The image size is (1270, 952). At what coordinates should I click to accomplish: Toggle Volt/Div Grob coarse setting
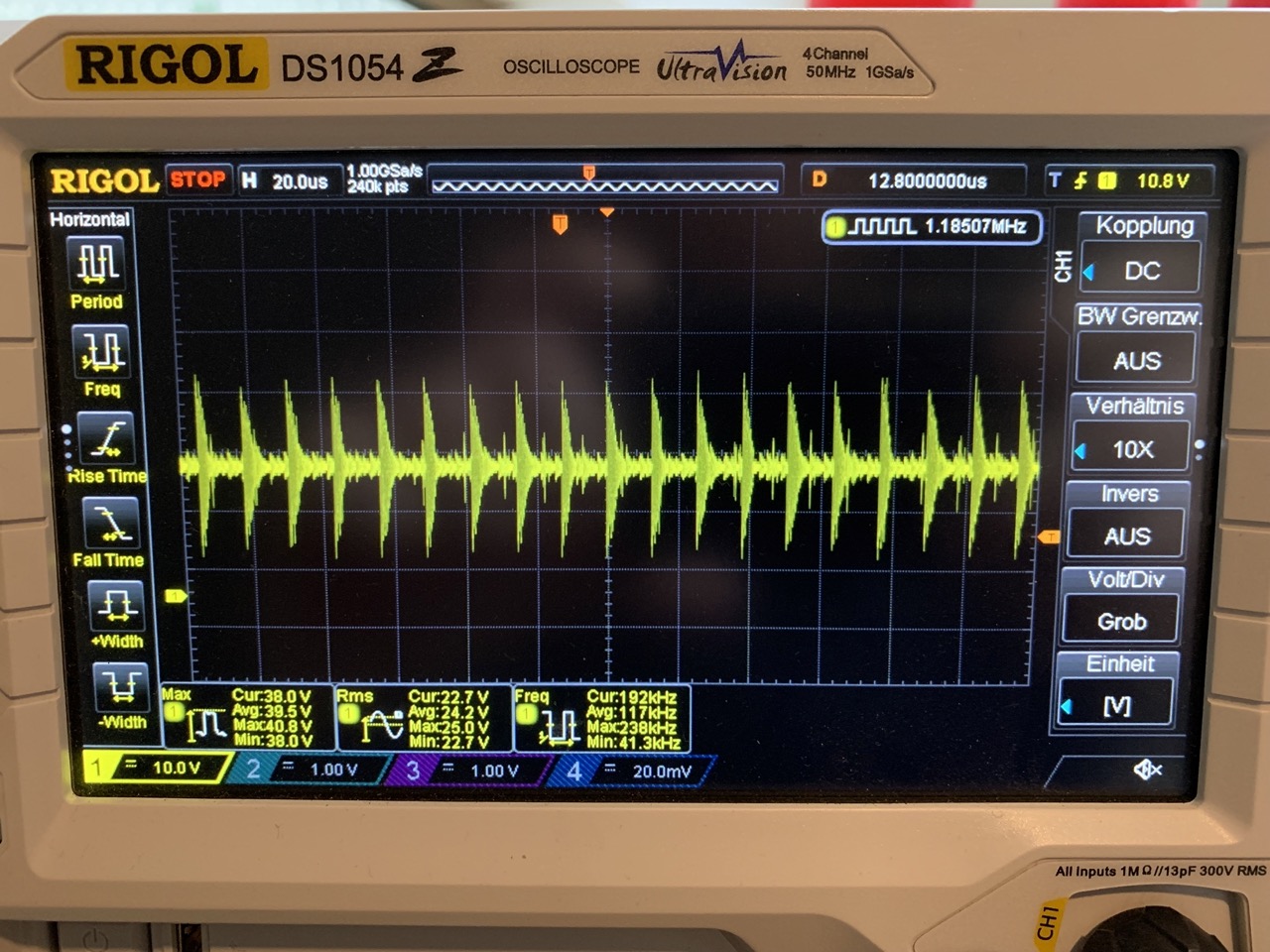click(x=1122, y=621)
